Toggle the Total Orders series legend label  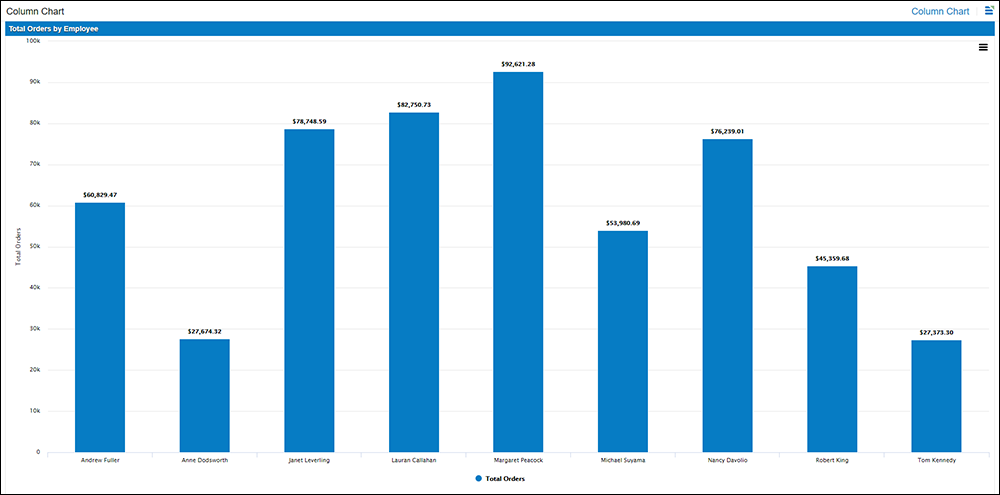(505, 479)
